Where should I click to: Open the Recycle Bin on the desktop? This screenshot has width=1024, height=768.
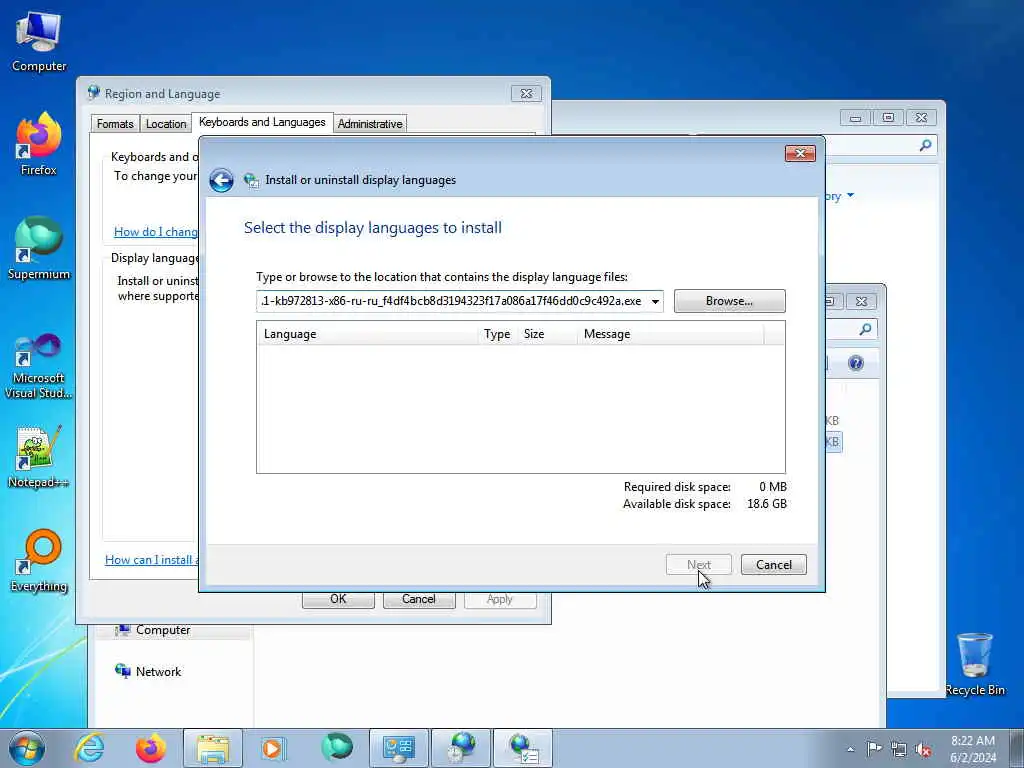tap(975, 664)
